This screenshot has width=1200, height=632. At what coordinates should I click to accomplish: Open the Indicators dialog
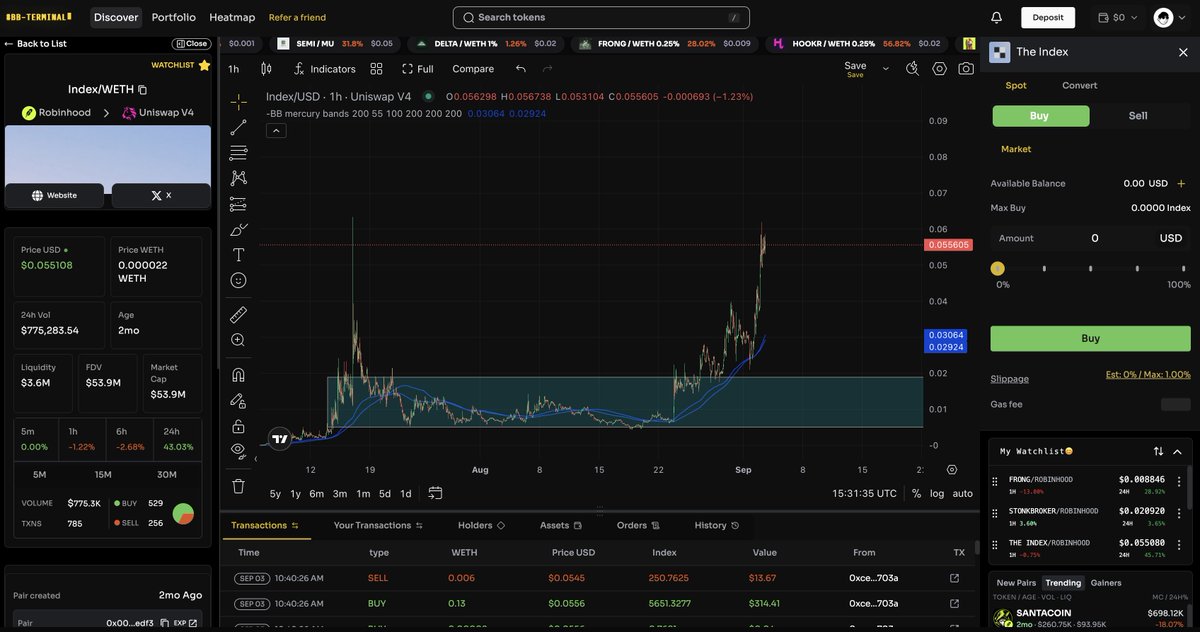324,69
